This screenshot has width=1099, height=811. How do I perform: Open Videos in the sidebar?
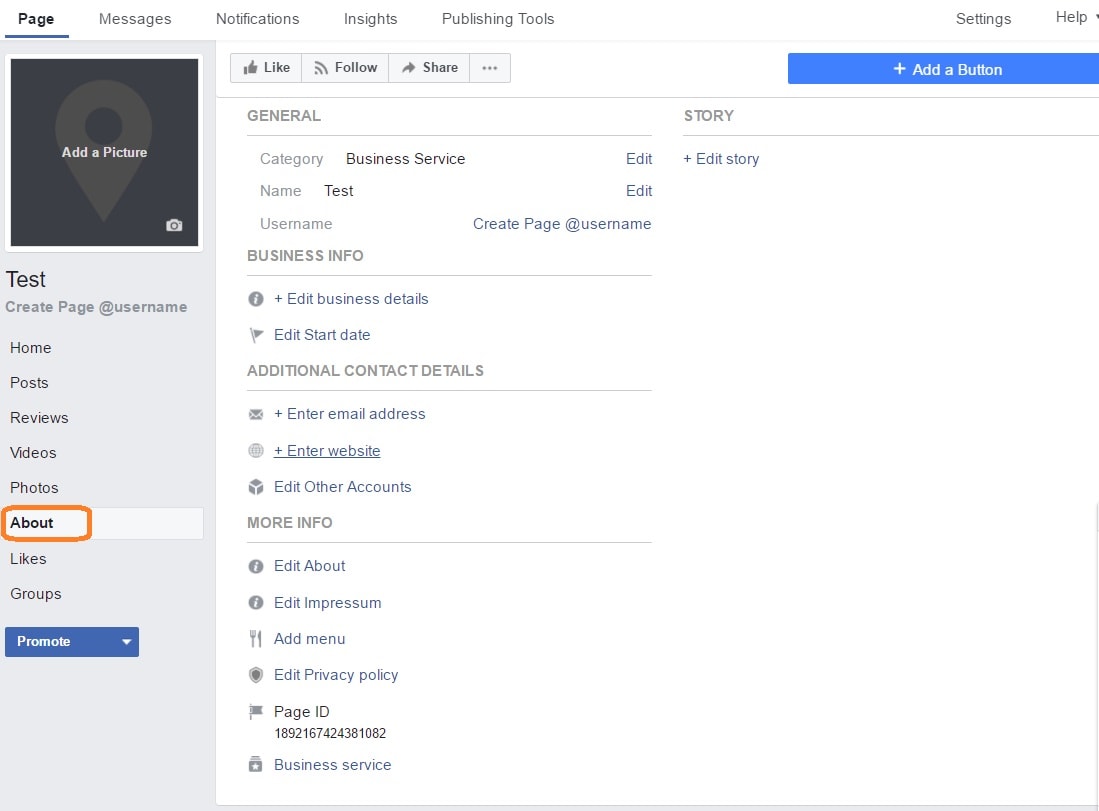[x=33, y=454]
